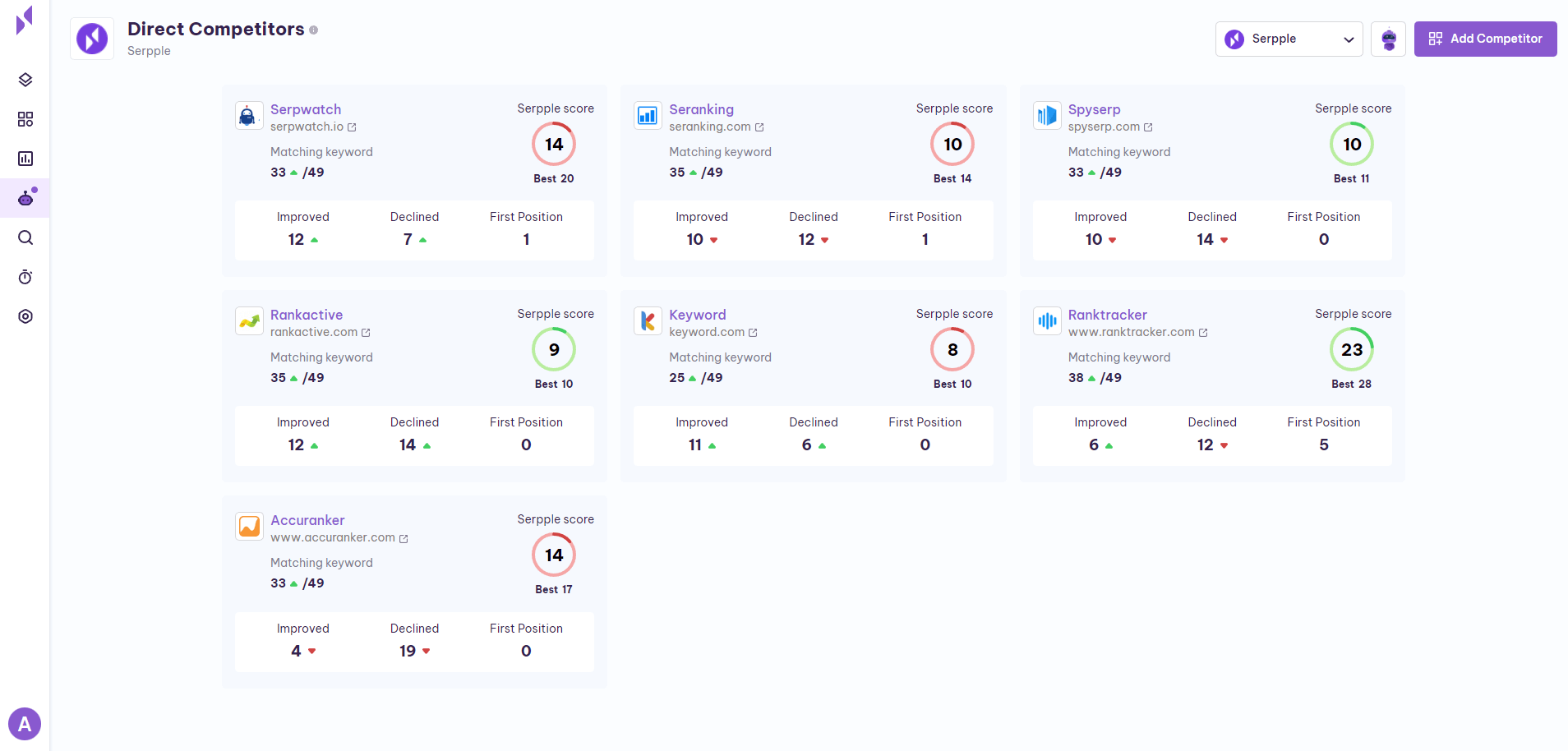This screenshot has height=751, width=1568.
Task: Open the dashboard grid icon in sidebar
Action: coord(25,119)
